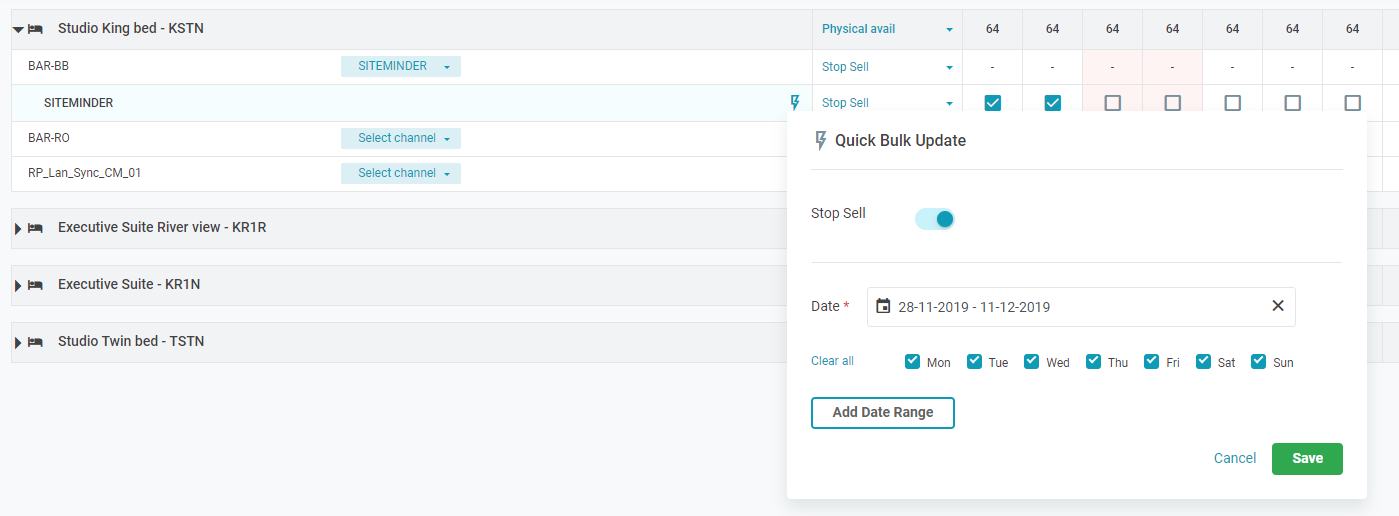This screenshot has height=516, width=1399.
Task: Open the SITEMINDER channel dropdown for BAR-BB
Action: [401, 66]
